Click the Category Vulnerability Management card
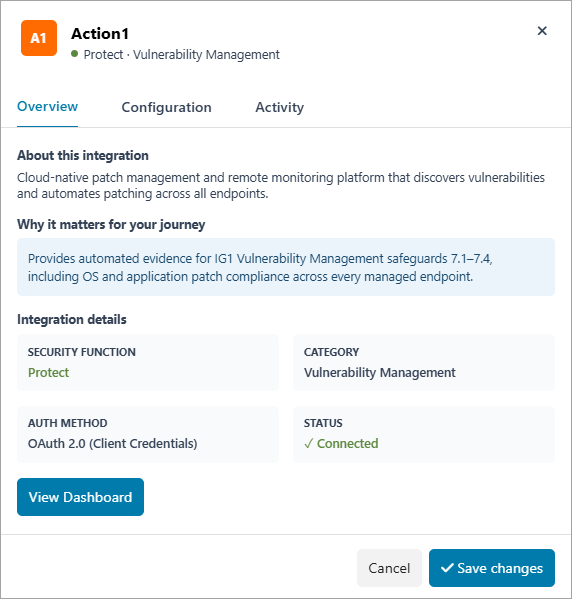Image resolution: width=572 pixels, height=599 pixels. tap(424, 363)
